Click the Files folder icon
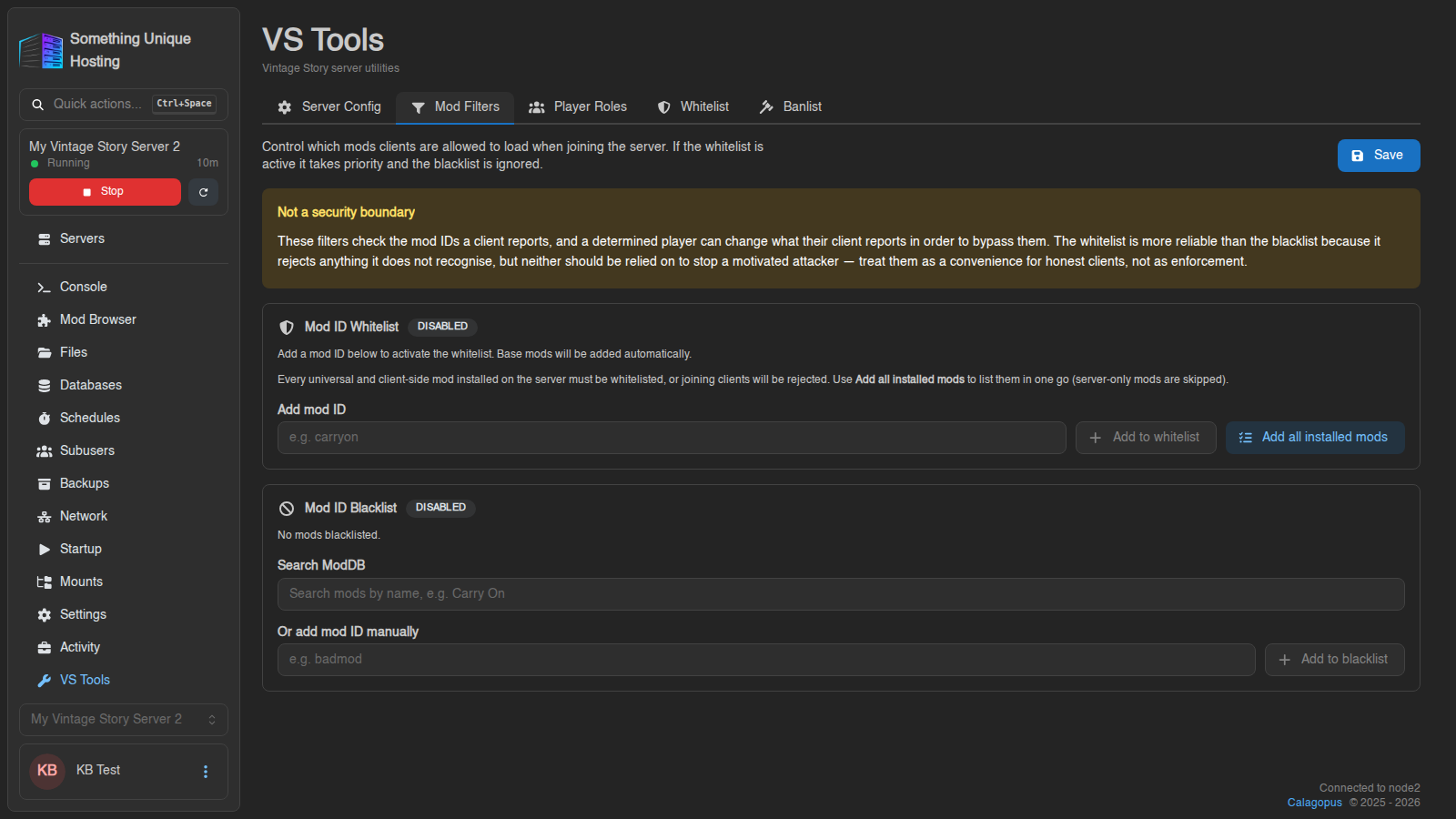The height and width of the screenshot is (819, 1456). click(44, 353)
